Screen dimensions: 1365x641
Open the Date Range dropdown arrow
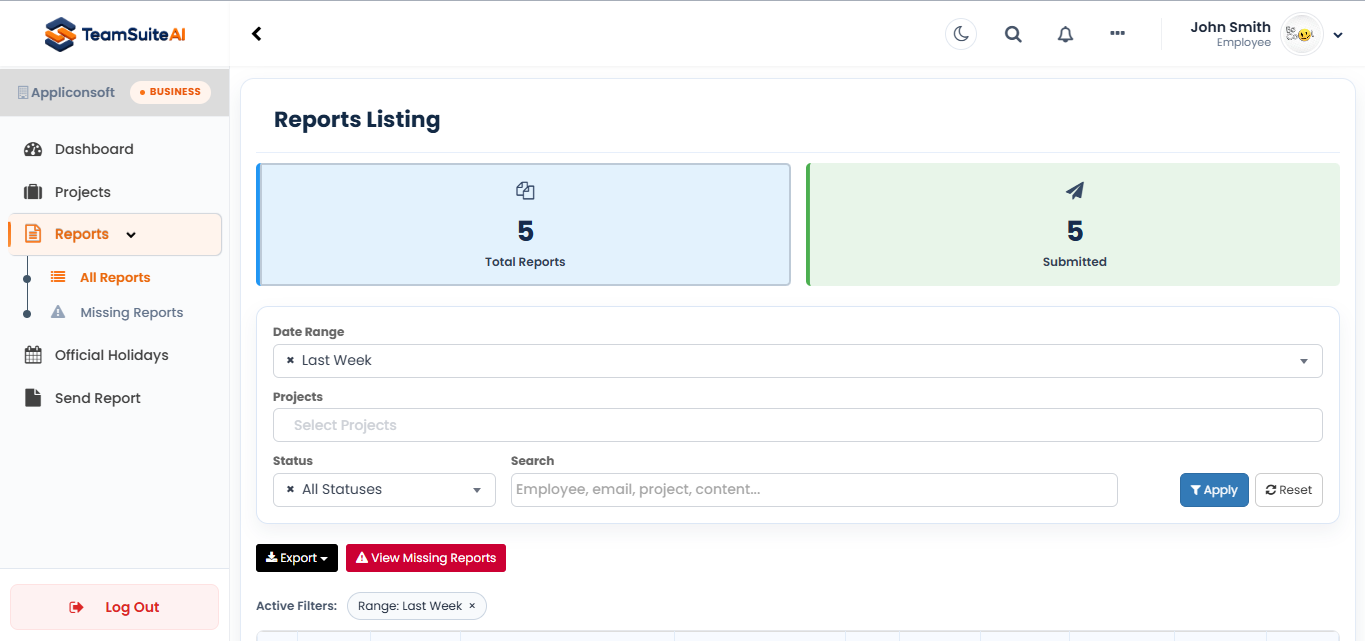coord(1304,361)
